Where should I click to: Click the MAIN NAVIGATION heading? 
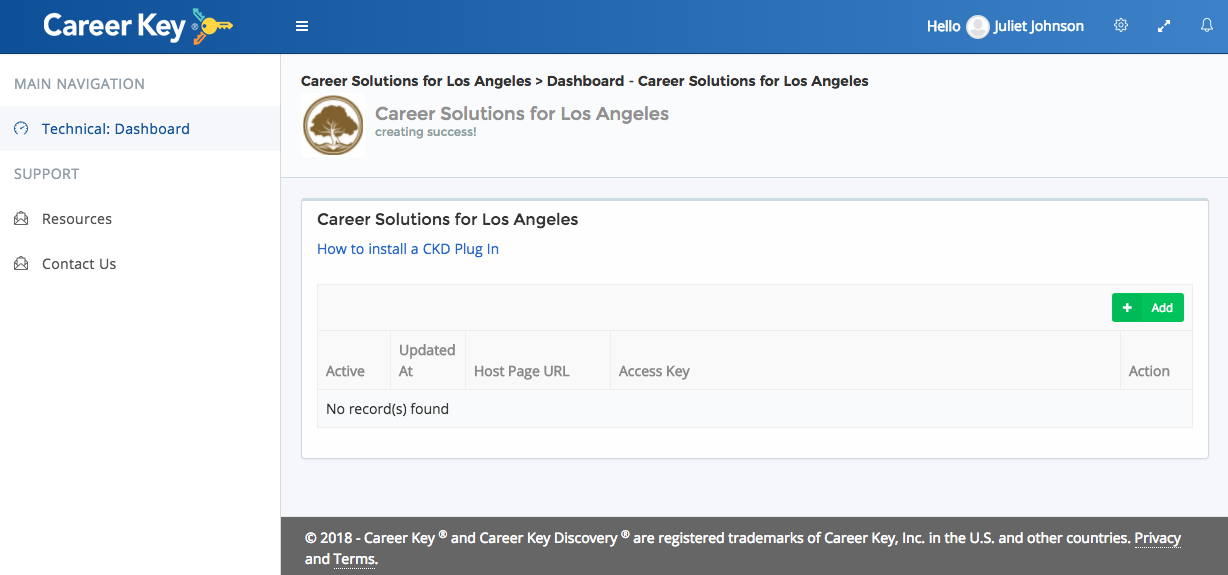pyautogui.click(x=79, y=84)
